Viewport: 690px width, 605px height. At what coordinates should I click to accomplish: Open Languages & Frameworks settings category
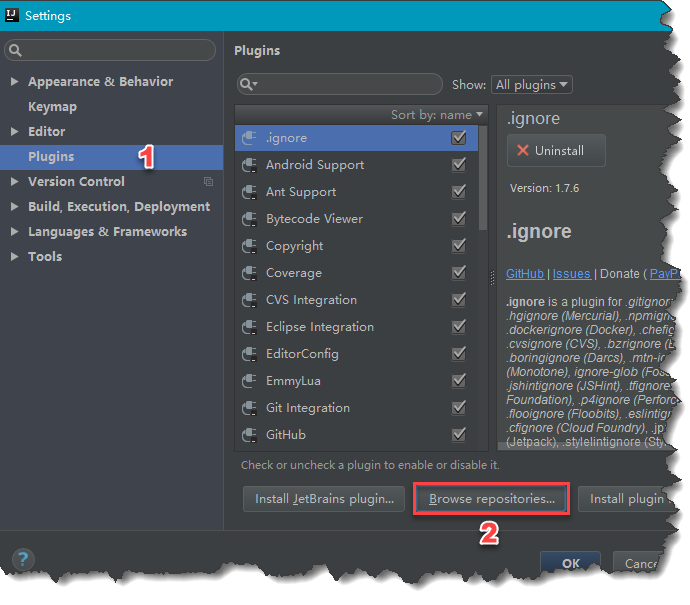click(x=107, y=231)
